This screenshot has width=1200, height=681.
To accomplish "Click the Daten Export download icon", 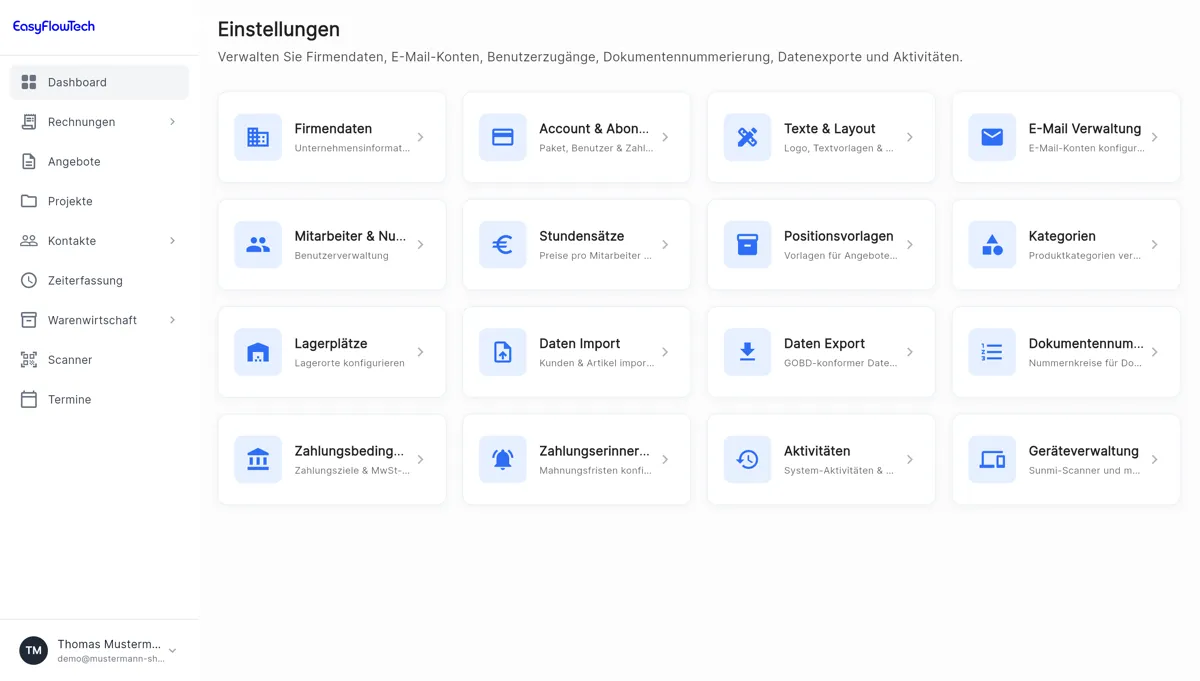I will click(746, 352).
